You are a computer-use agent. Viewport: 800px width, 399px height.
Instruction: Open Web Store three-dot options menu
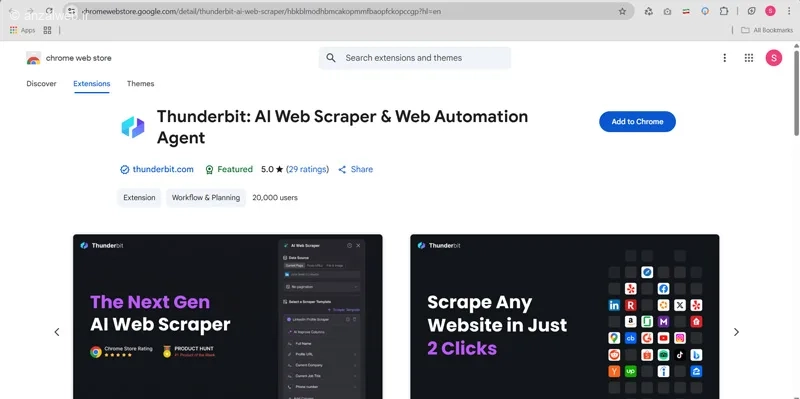pos(724,58)
